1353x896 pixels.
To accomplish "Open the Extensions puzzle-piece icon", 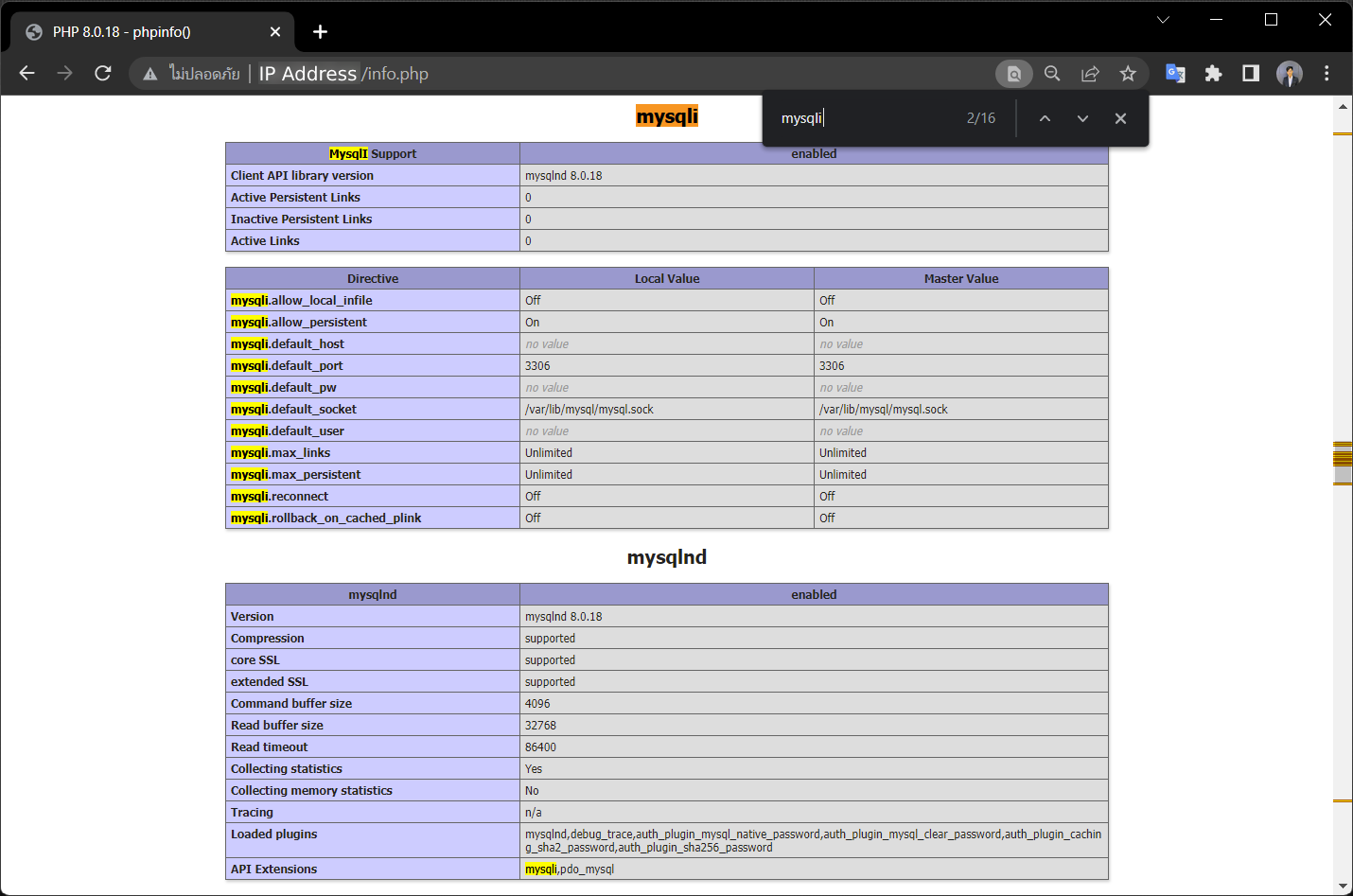I will click(1214, 73).
